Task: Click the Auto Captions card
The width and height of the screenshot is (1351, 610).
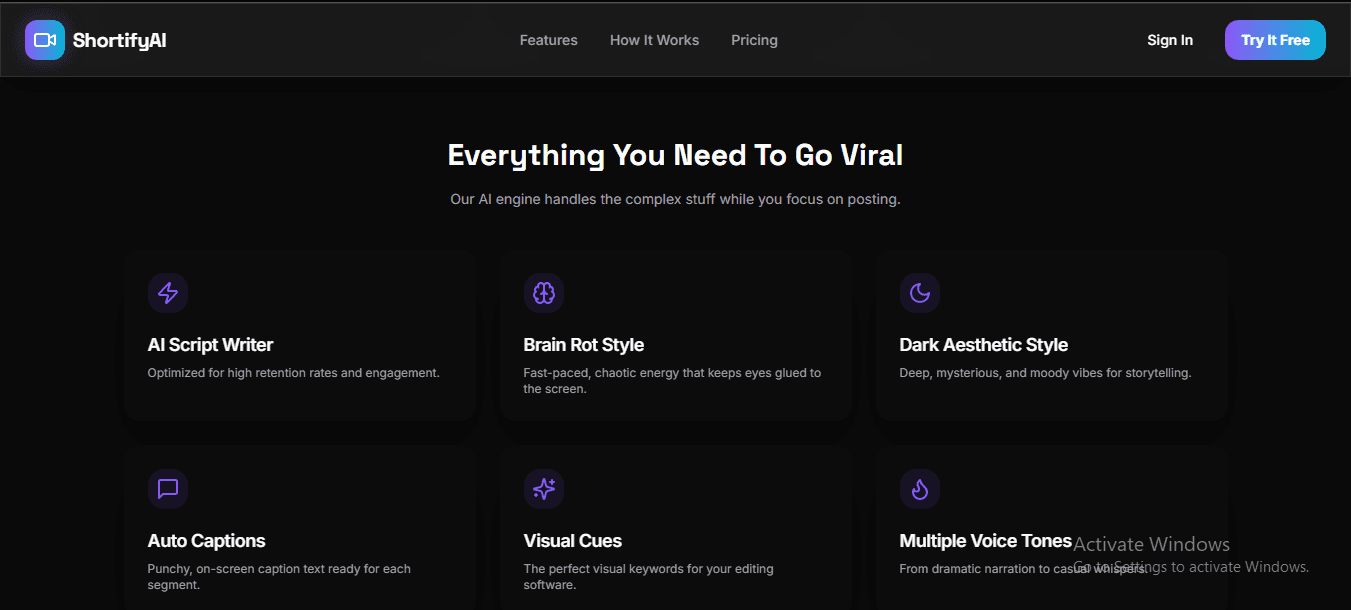Action: (299, 530)
